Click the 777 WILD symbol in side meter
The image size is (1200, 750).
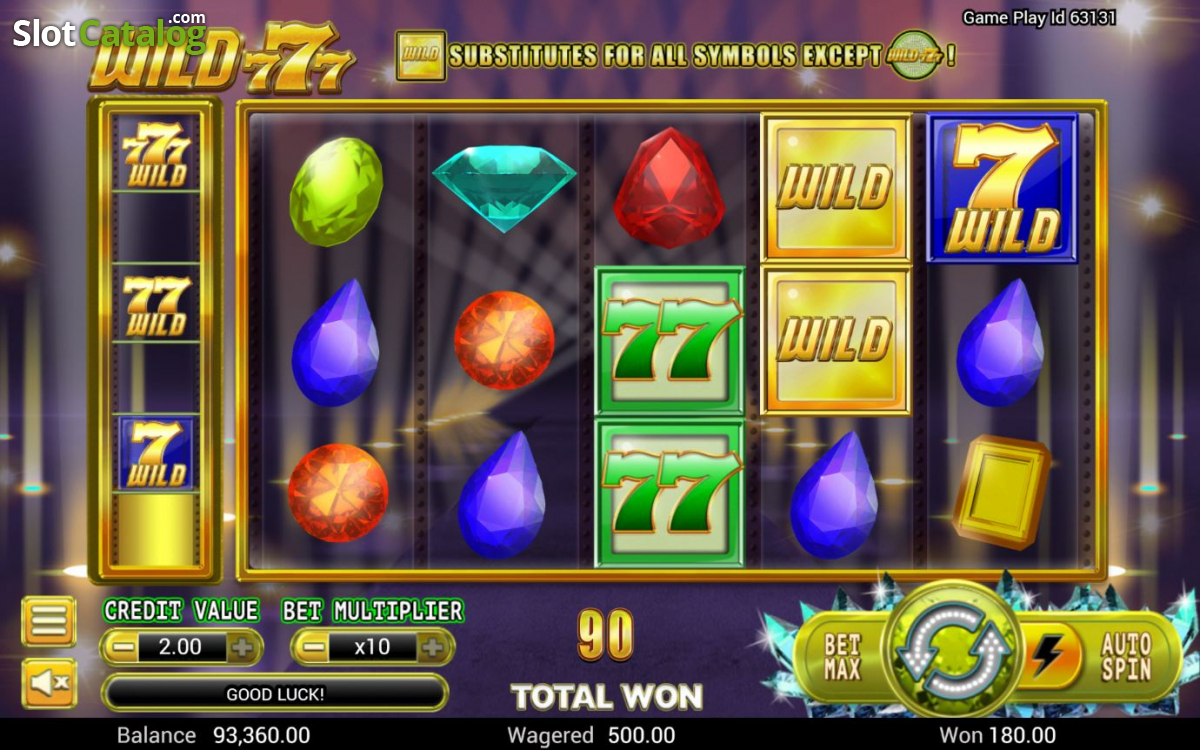(x=155, y=153)
